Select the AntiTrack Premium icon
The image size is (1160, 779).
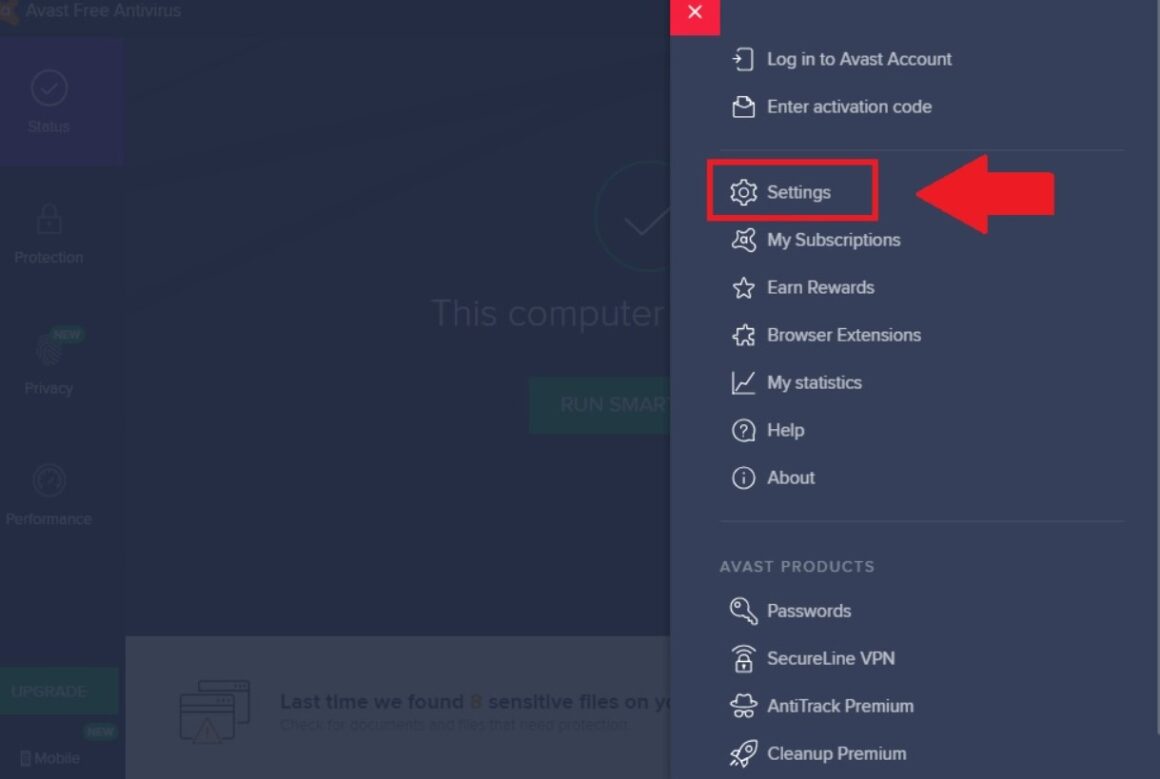(742, 705)
